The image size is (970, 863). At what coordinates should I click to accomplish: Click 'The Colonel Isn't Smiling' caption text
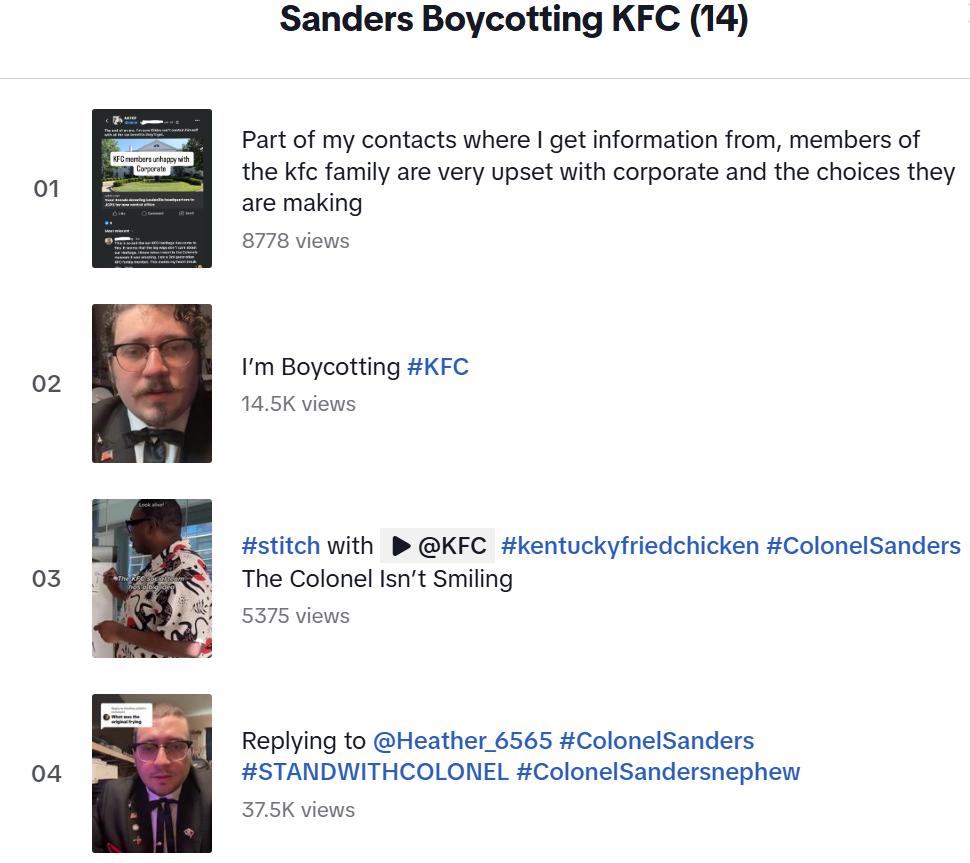click(x=377, y=579)
